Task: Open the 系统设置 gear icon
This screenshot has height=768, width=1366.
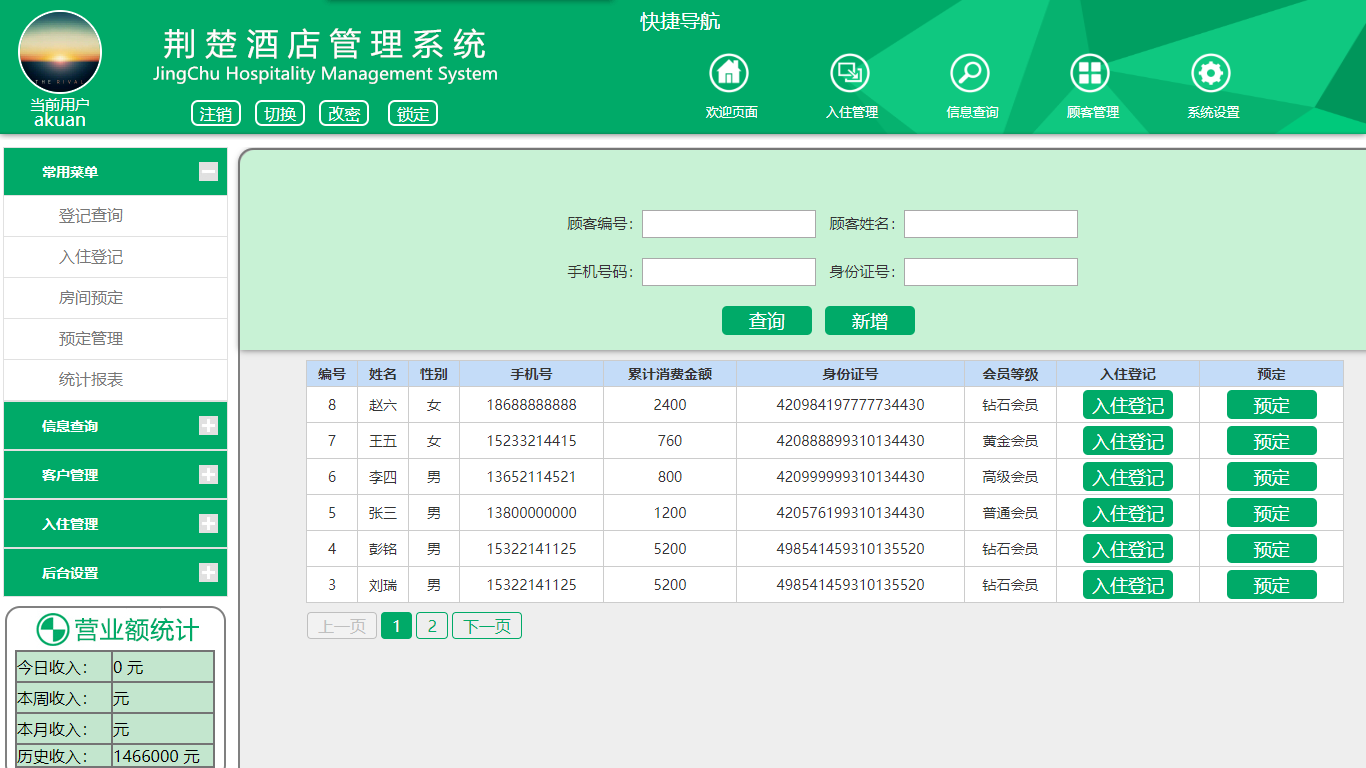Action: (x=1211, y=73)
